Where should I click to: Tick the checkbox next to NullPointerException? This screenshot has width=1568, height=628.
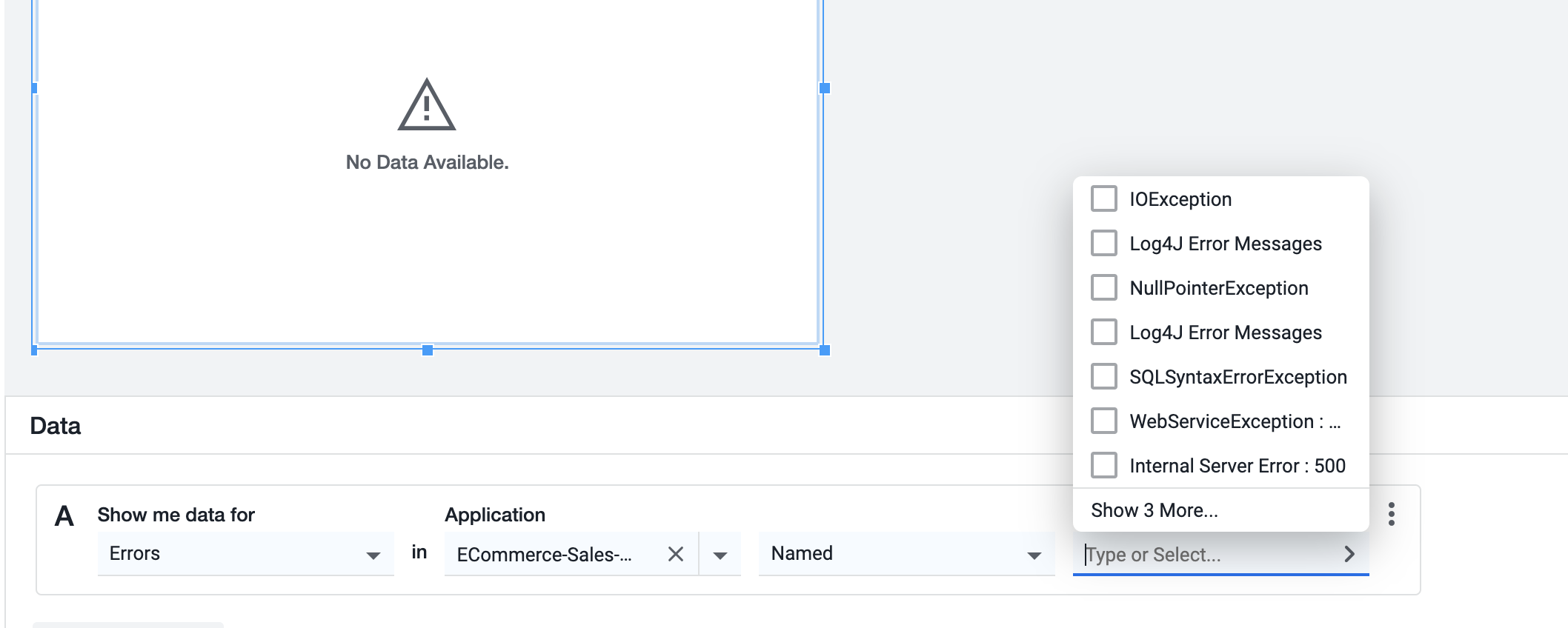click(1103, 288)
